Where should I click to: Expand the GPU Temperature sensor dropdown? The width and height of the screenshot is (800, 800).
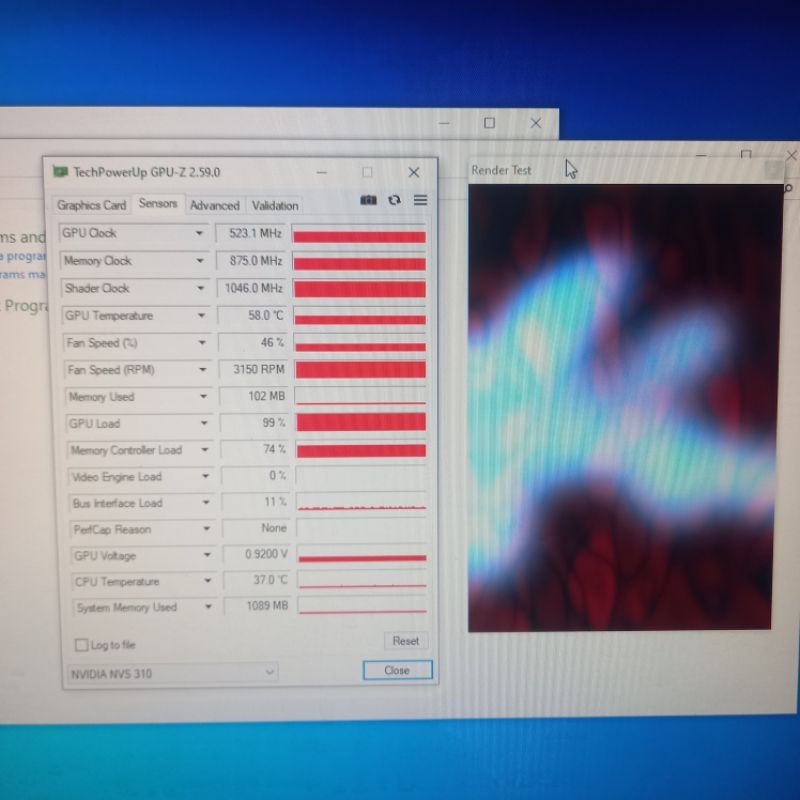point(201,316)
